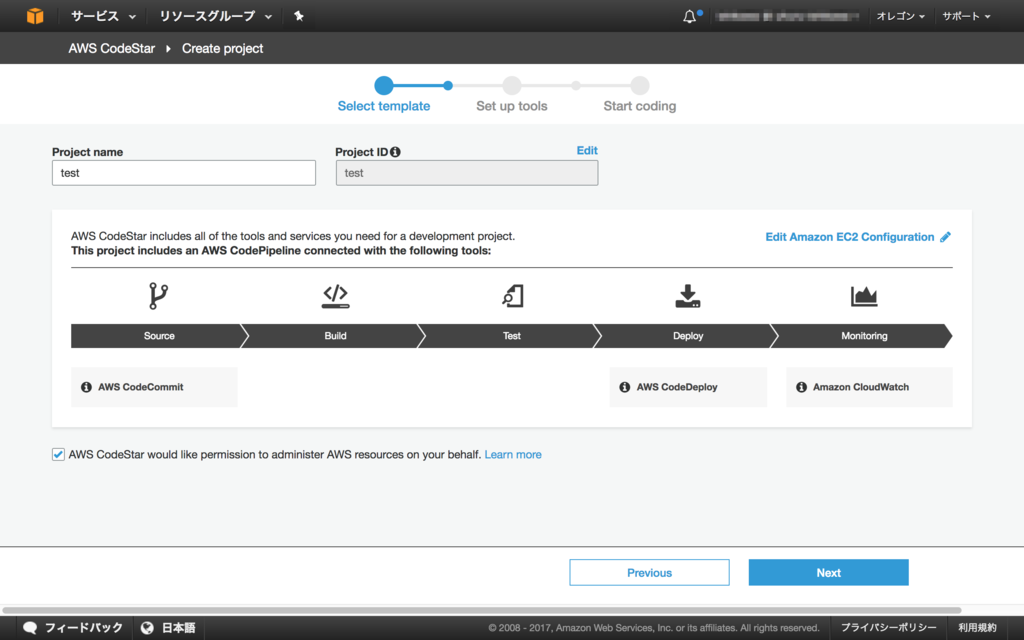Open プライバシーポリシー privacy policy link
This screenshot has width=1024, height=640.
[x=888, y=628]
